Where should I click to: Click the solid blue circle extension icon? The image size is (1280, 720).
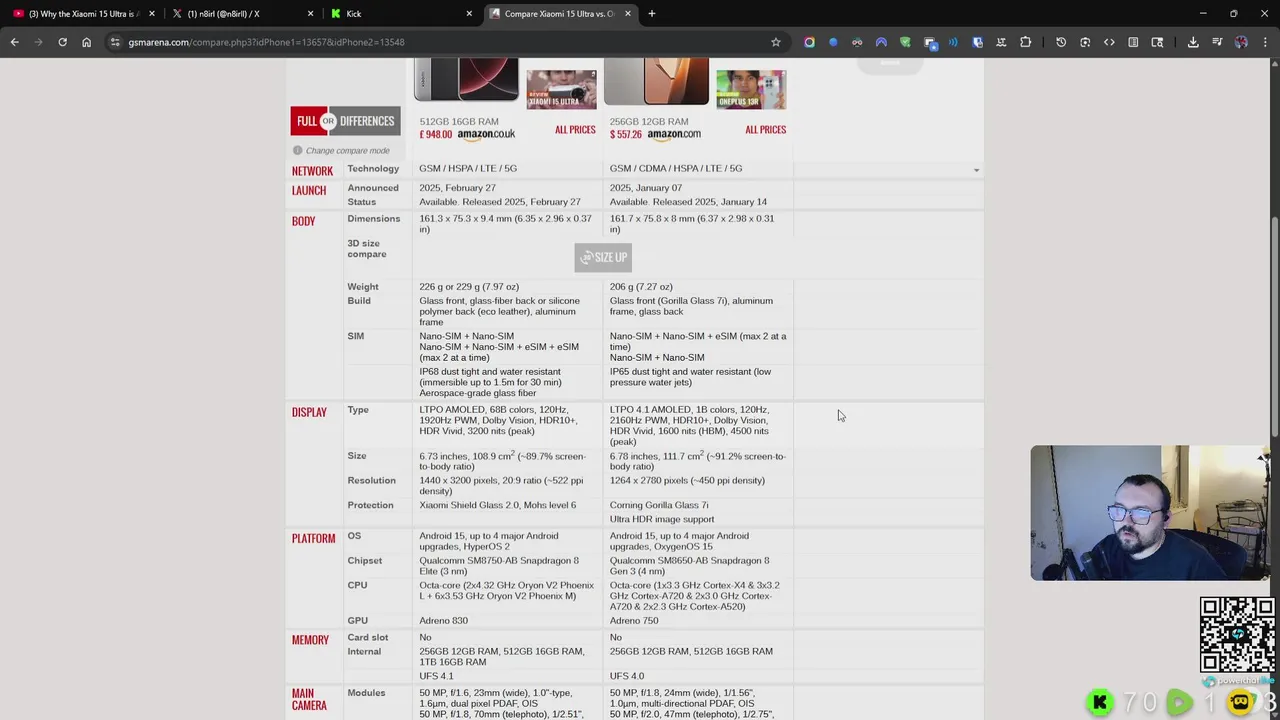click(833, 42)
